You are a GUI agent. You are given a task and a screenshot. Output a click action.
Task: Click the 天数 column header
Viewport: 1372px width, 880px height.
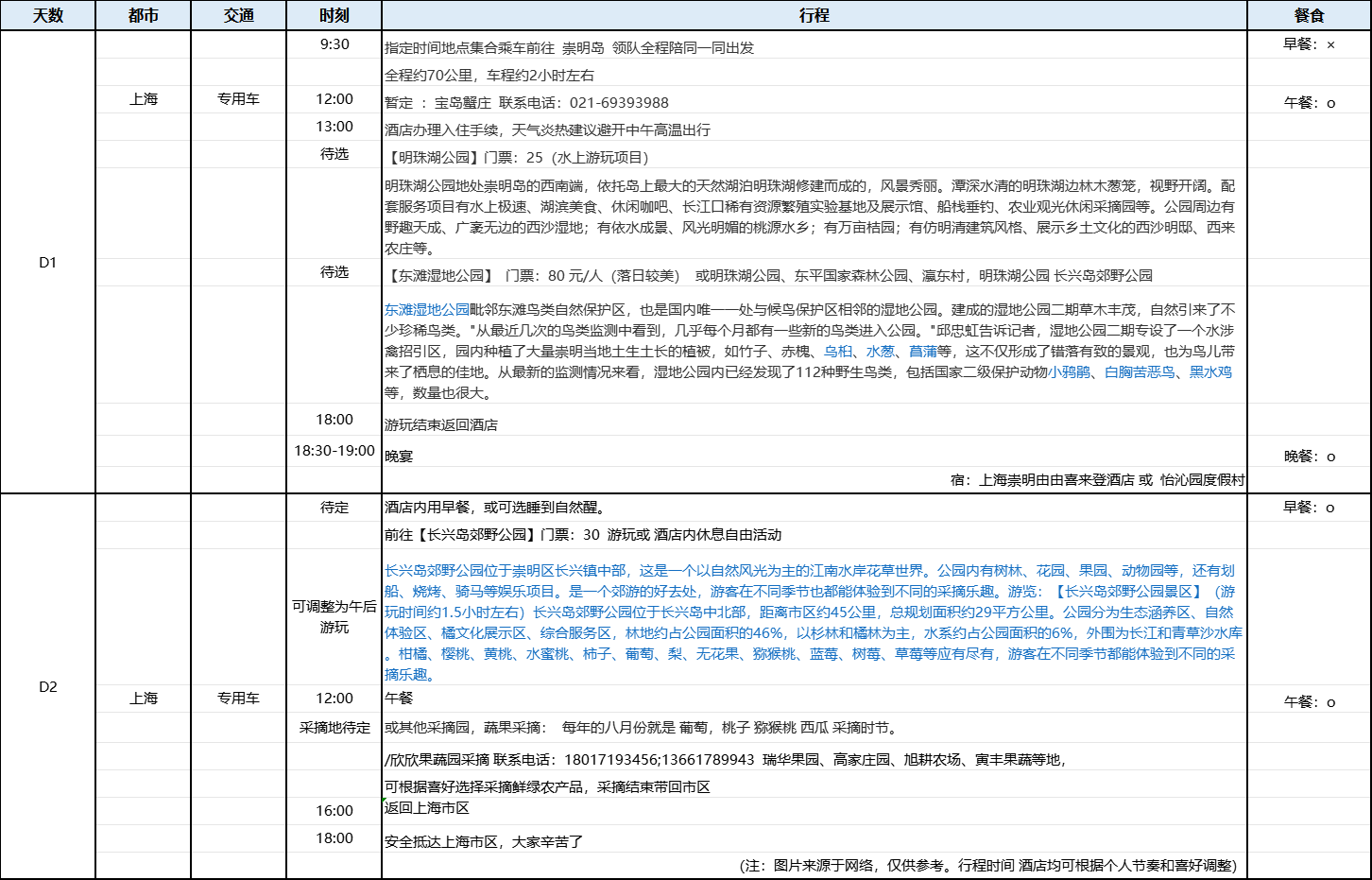pyautogui.click(x=47, y=16)
